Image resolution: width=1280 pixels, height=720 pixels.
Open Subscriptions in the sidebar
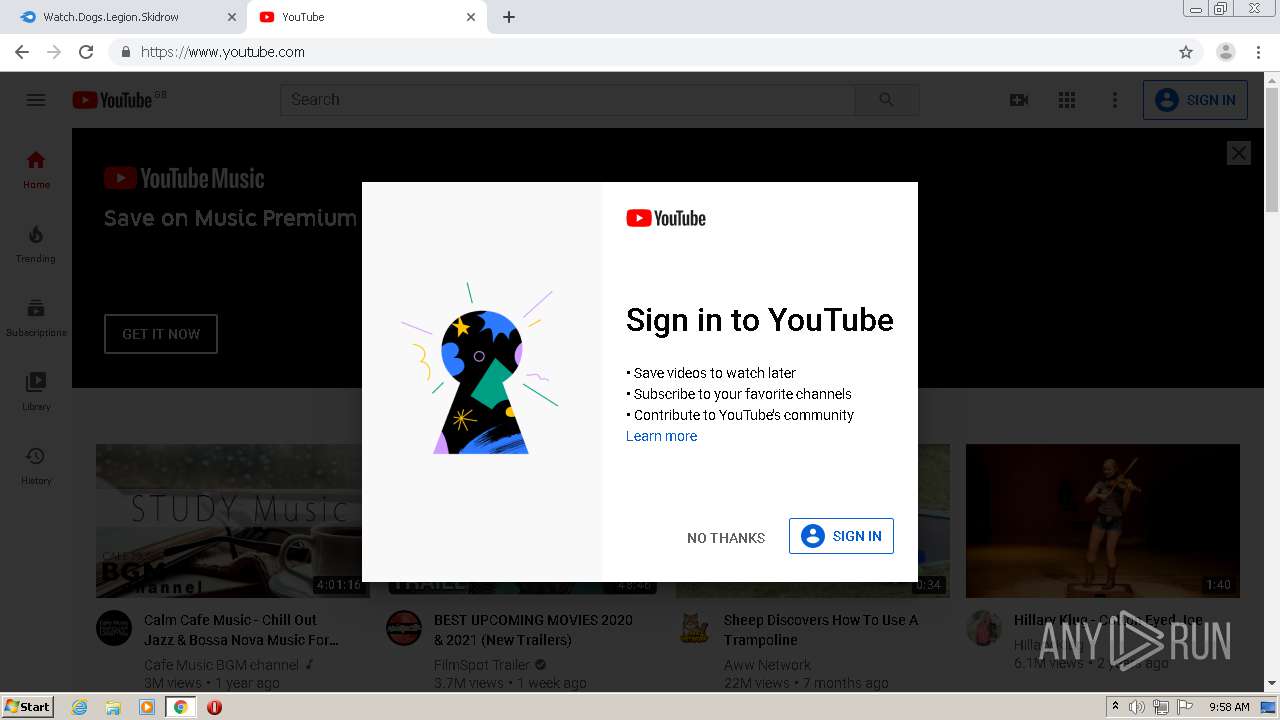[x=36, y=317]
